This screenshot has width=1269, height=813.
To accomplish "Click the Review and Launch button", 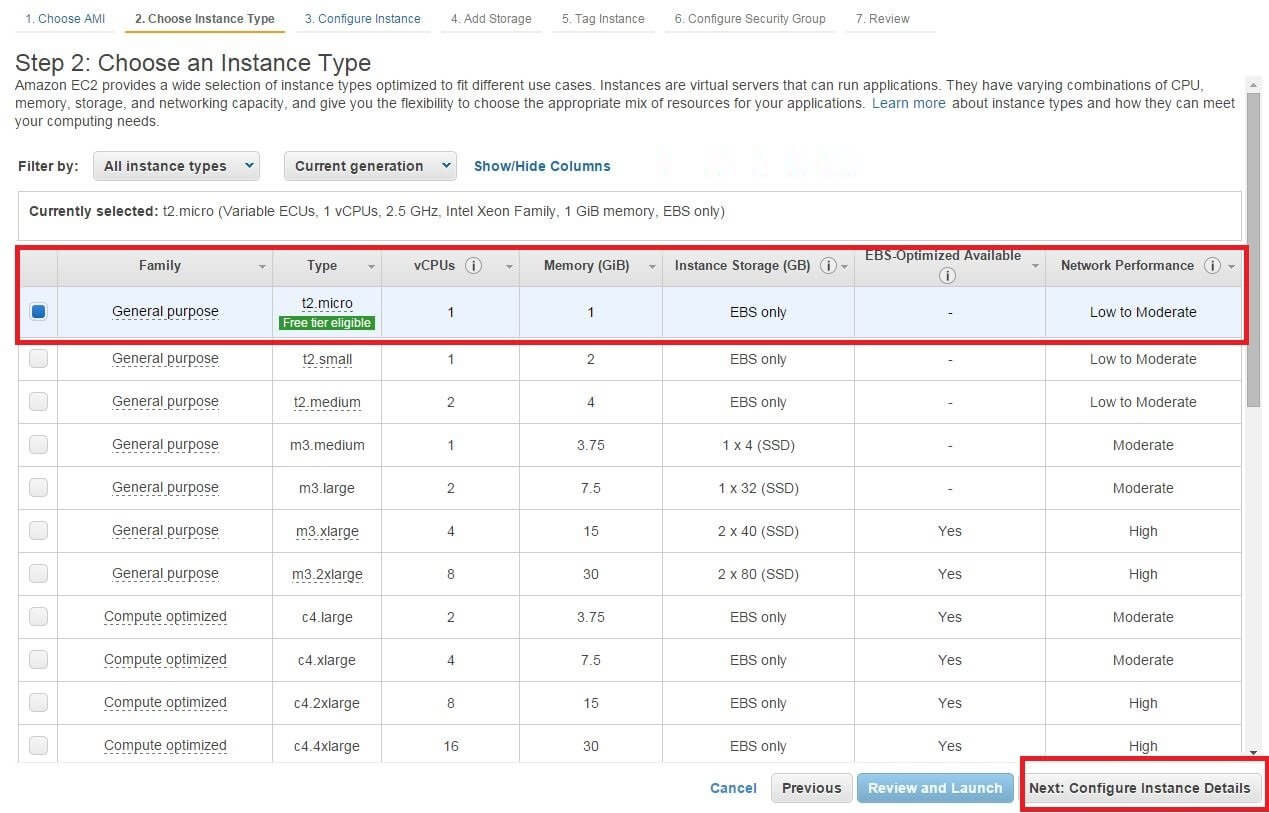I will pos(935,788).
